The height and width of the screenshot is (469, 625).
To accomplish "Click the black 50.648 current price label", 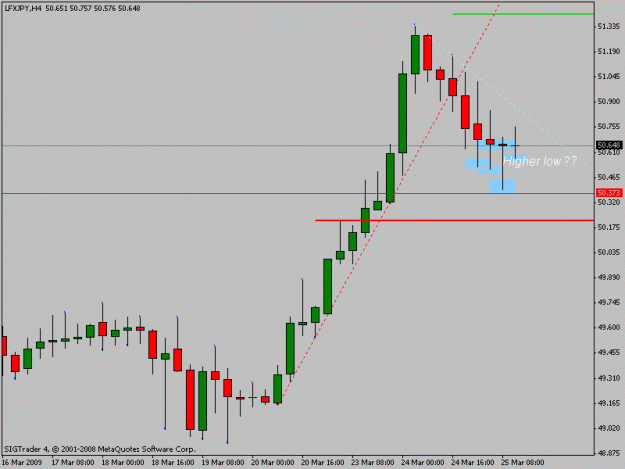I will (609, 145).
